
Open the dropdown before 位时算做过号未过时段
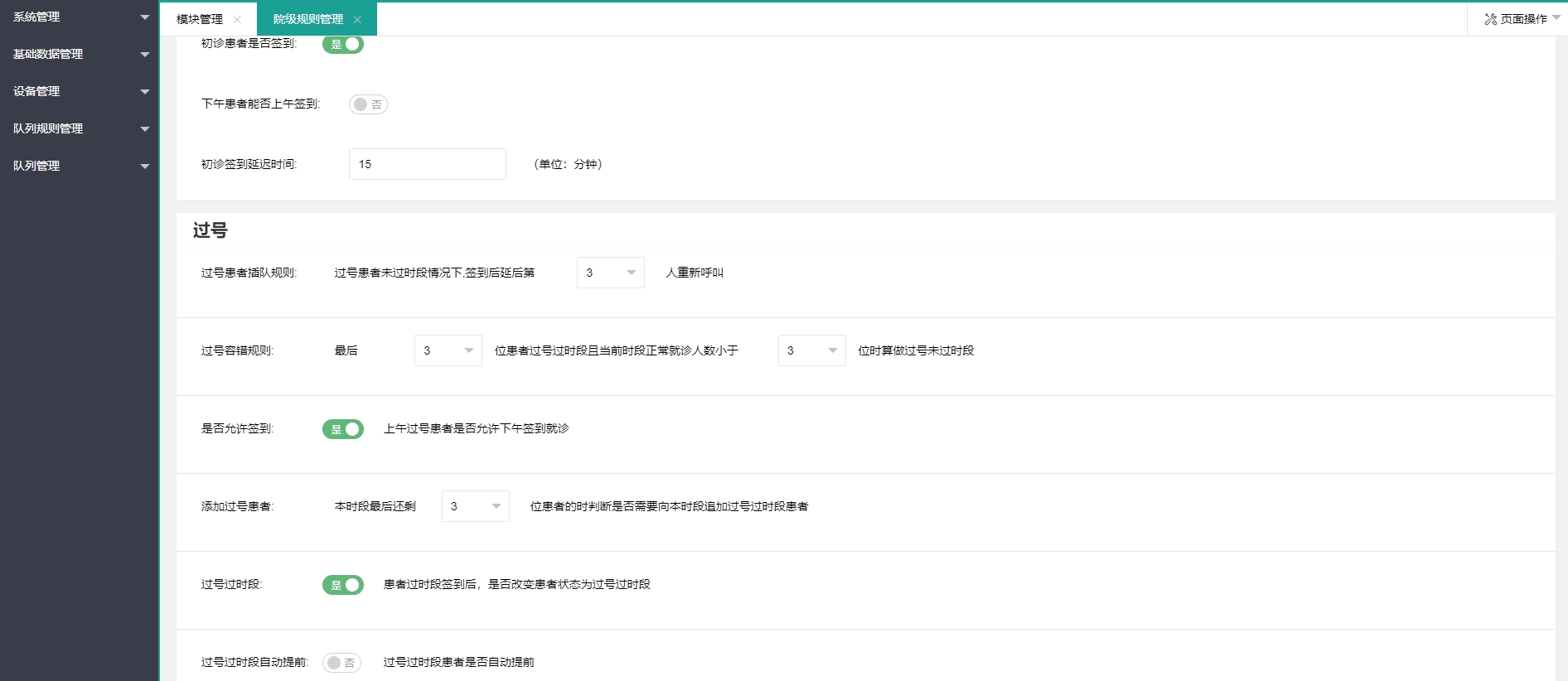[812, 350]
